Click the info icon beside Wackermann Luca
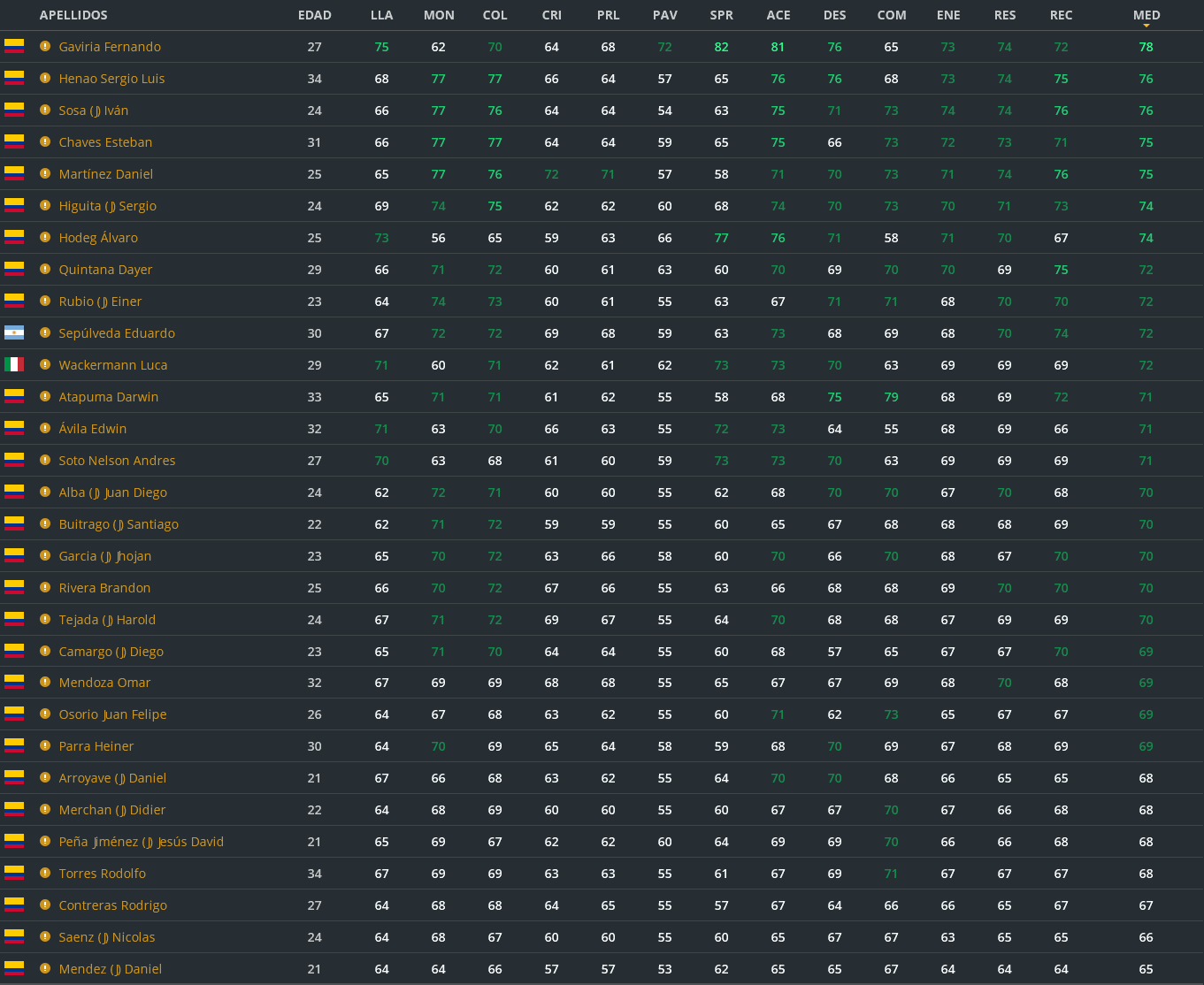The width and height of the screenshot is (1204, 985). coord(45,364)
